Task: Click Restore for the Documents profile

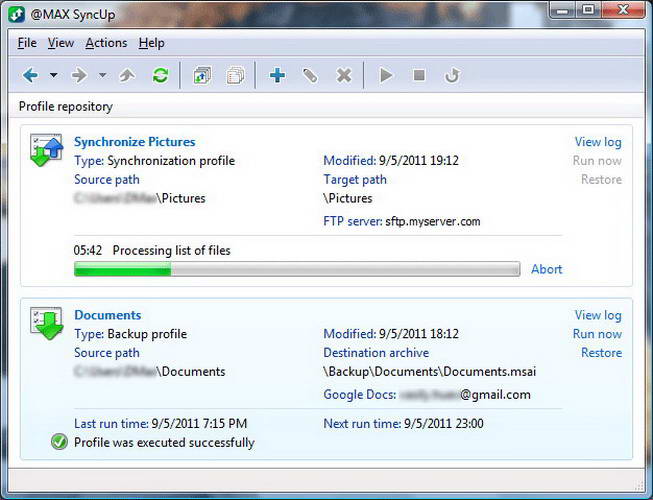Action: pos(601,353)
